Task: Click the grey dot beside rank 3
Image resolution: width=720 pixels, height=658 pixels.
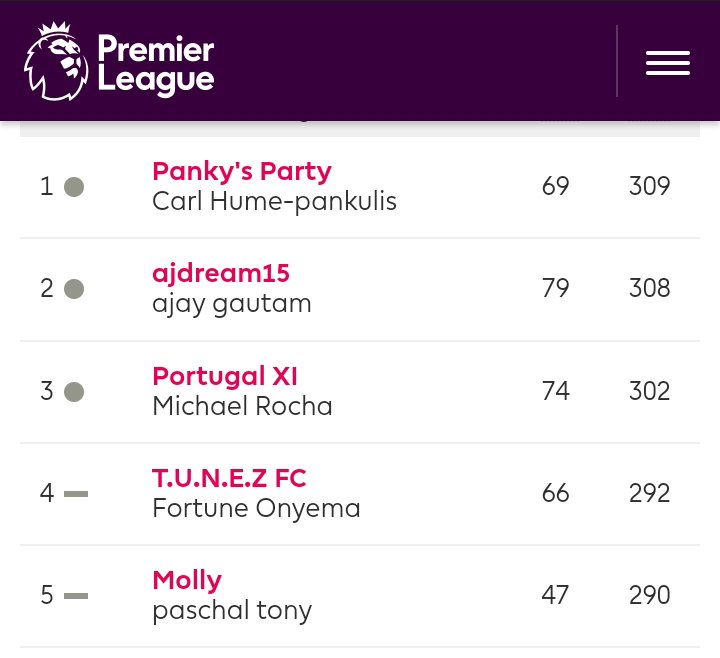Action: tap(74, 392)
